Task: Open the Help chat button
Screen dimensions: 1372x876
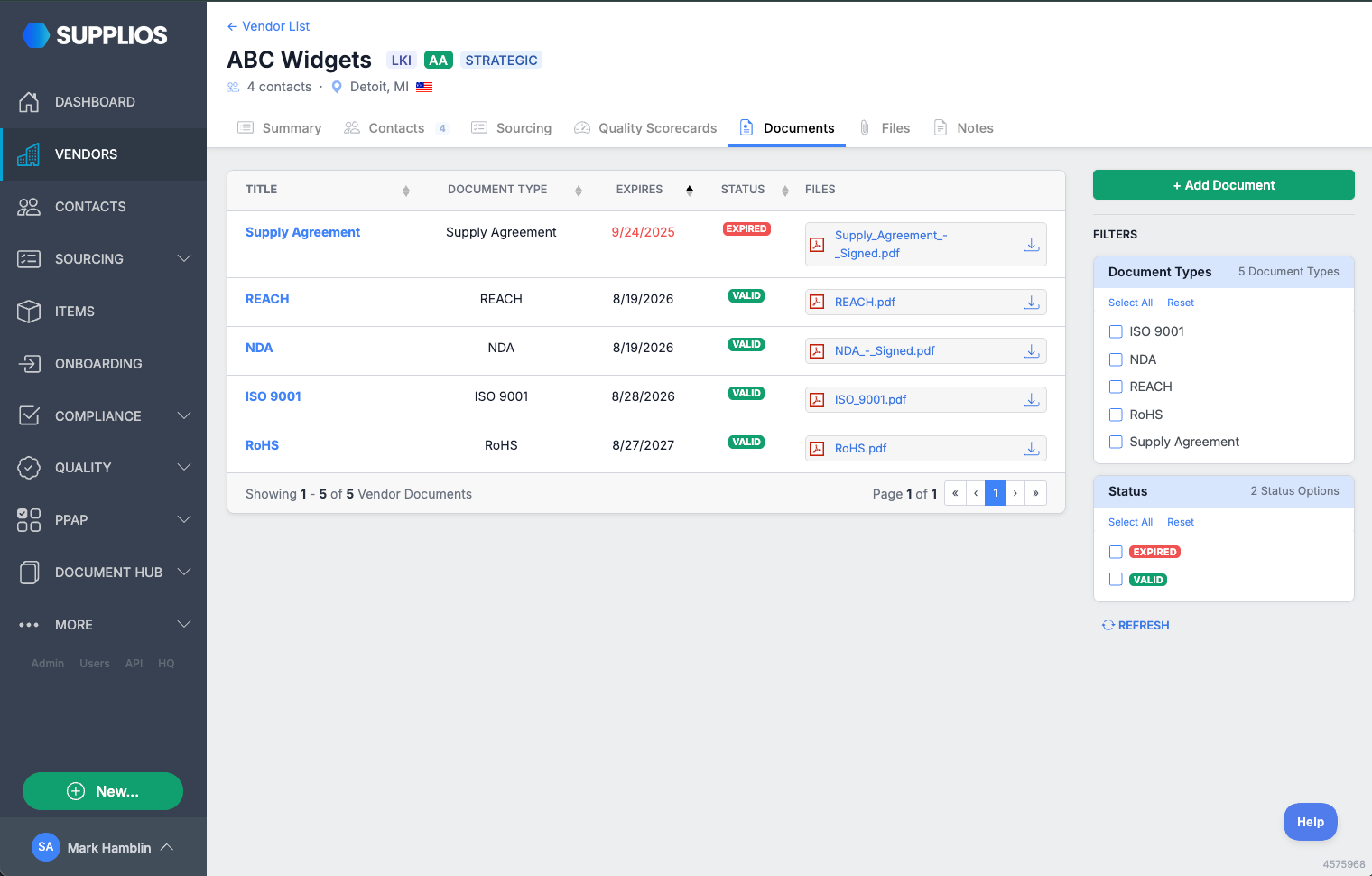Action: pos(1310,822)
